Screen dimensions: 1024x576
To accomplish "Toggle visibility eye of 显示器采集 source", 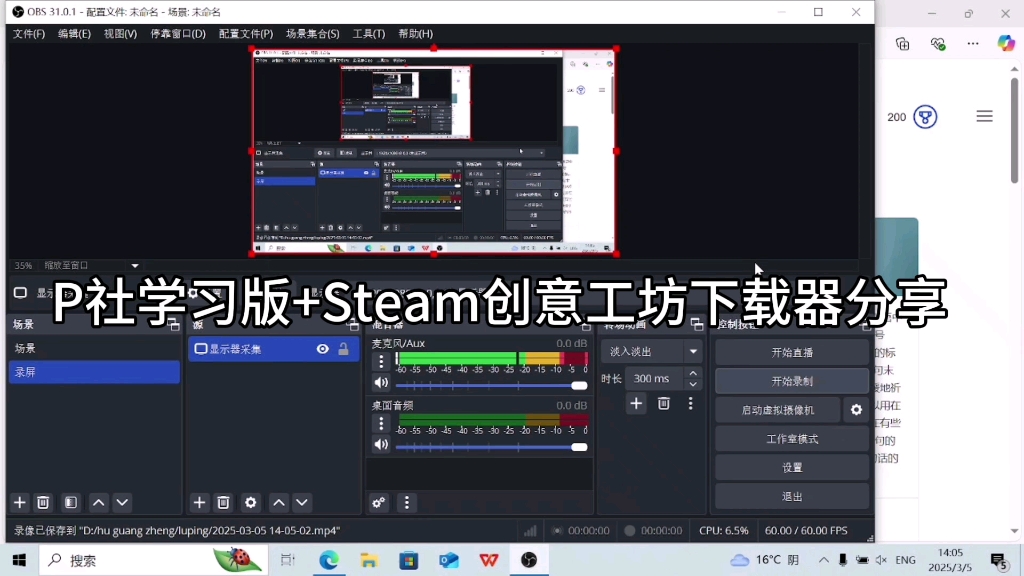I will coord(323,349).
